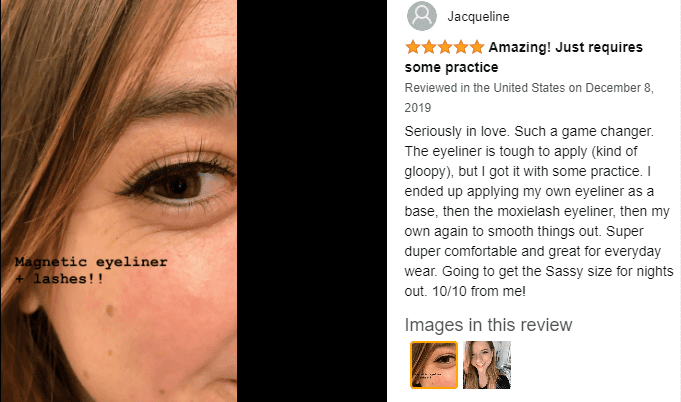This screenshot has width=681, height=402.
Task: Click the second orange rating star
Action: click(x=429, y=47)
